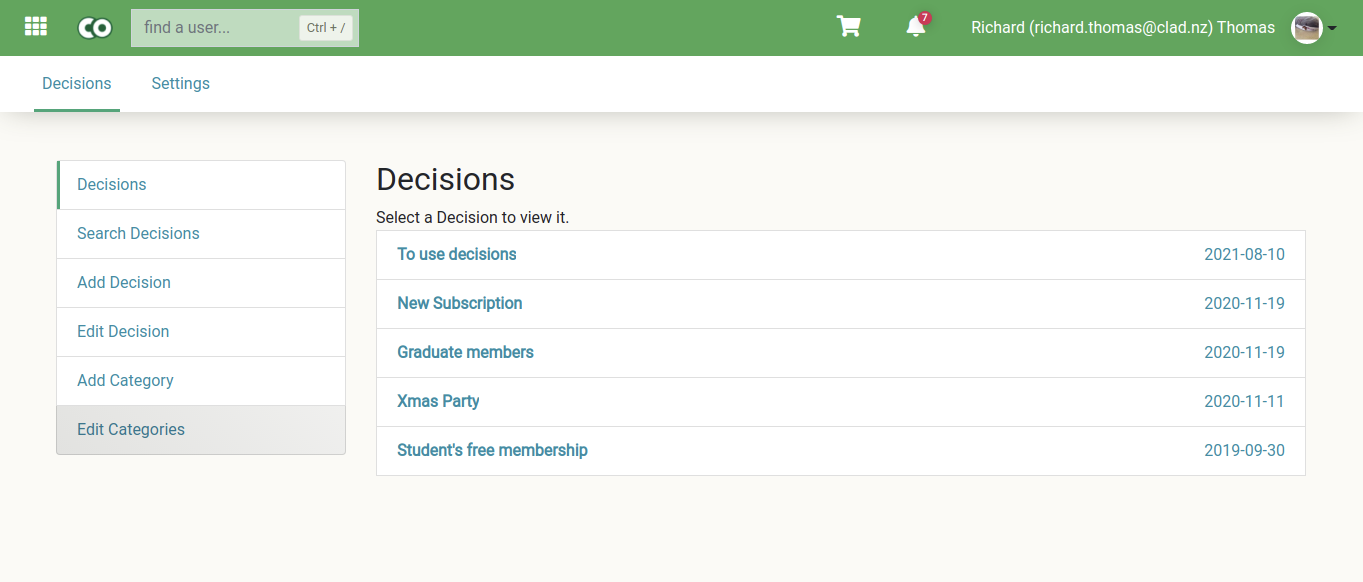Click the CO logo icon
This screenshot has height=582, width=1363.
click(x=95, y=27)
